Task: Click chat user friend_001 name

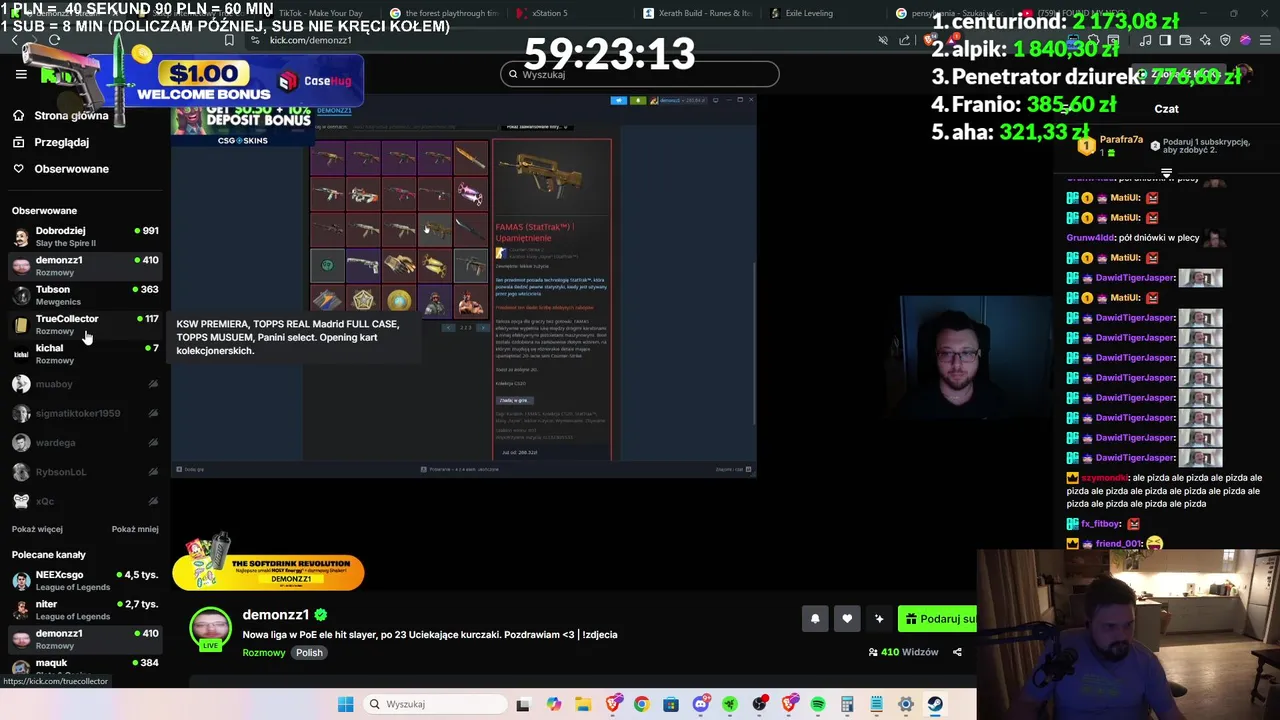Action: click(1118, 544)
